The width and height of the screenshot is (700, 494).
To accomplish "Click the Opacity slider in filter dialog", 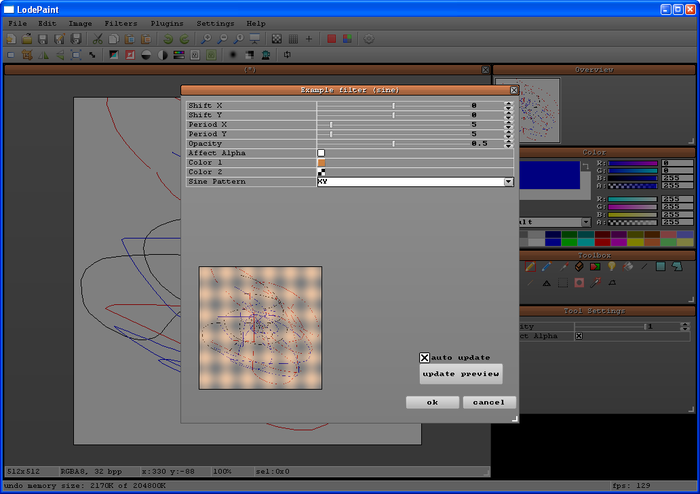I will 394,144.
